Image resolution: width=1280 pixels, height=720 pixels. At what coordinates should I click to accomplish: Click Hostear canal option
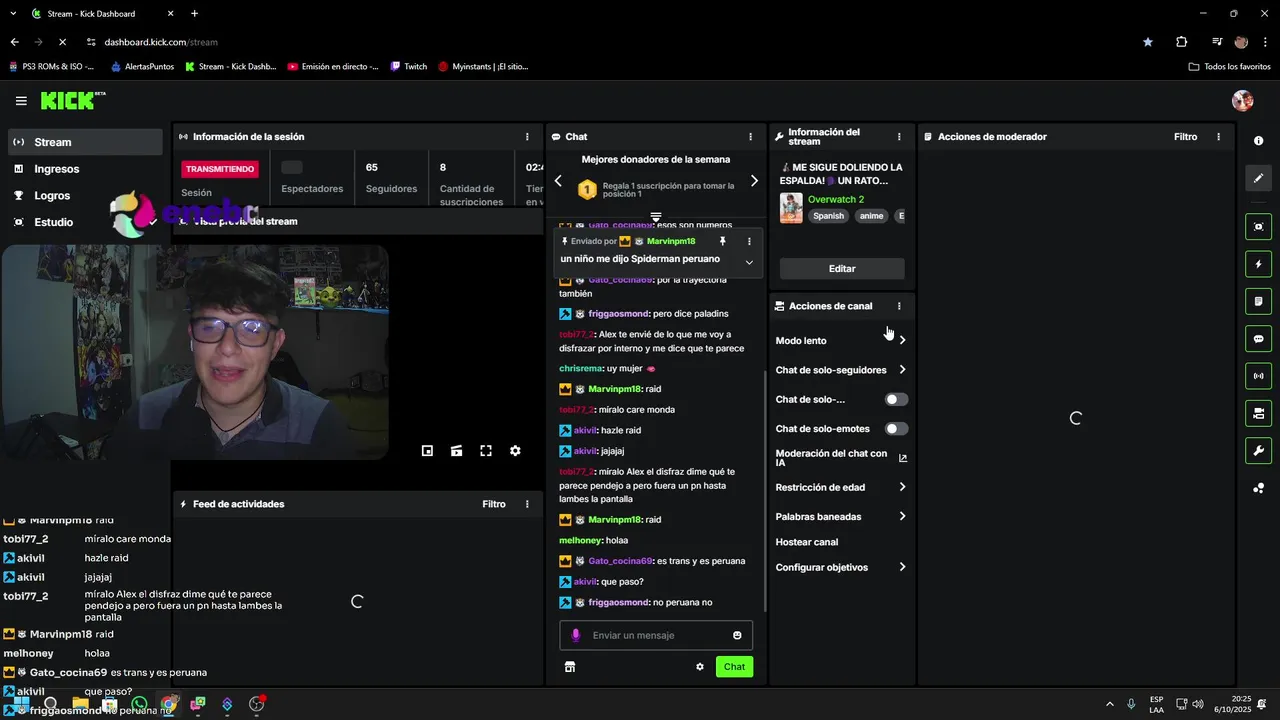tap(807, 542)
